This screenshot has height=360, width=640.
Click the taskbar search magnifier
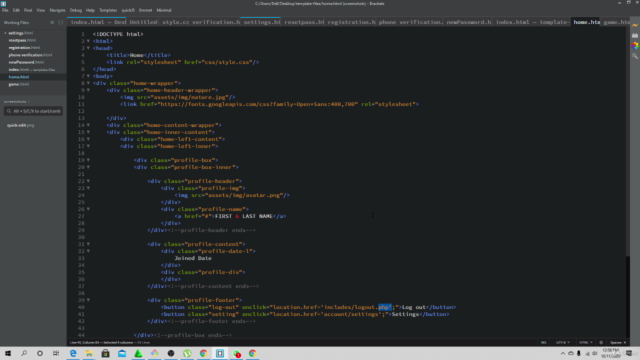pos(24,353)
